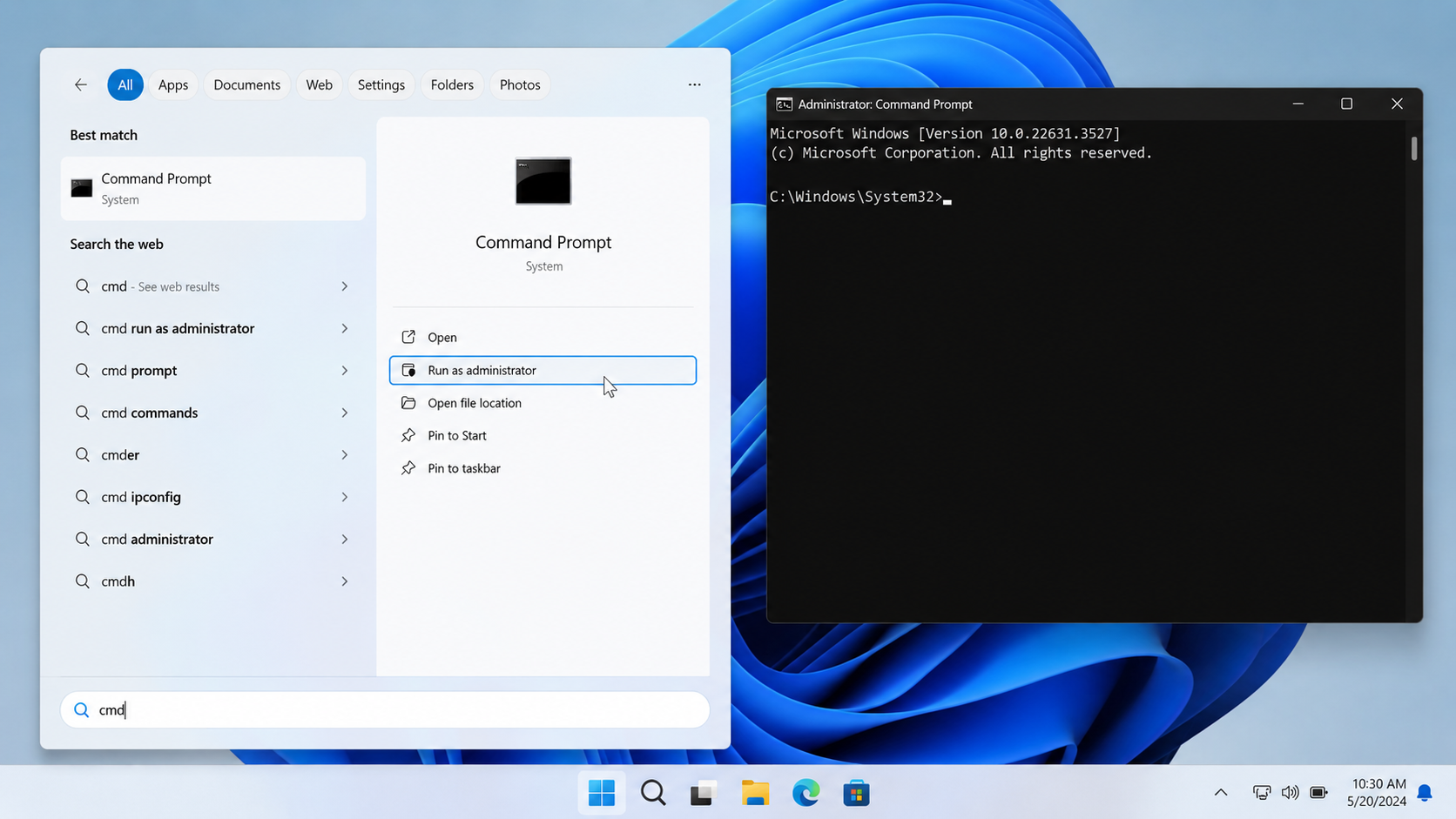Click the volume speaker tray icon
Screen dimensions: 1456x819
tap(1290, 792)
